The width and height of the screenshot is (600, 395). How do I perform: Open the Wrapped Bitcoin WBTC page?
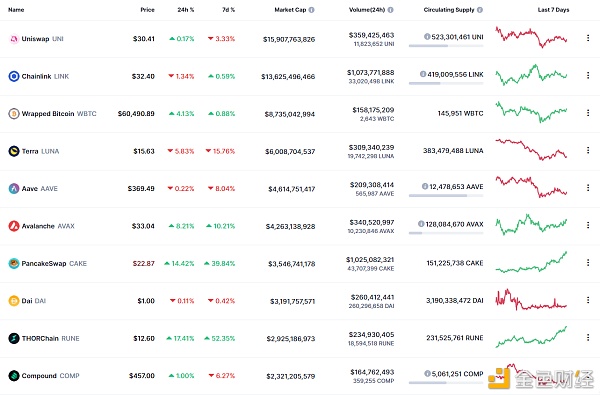point(59,114)
